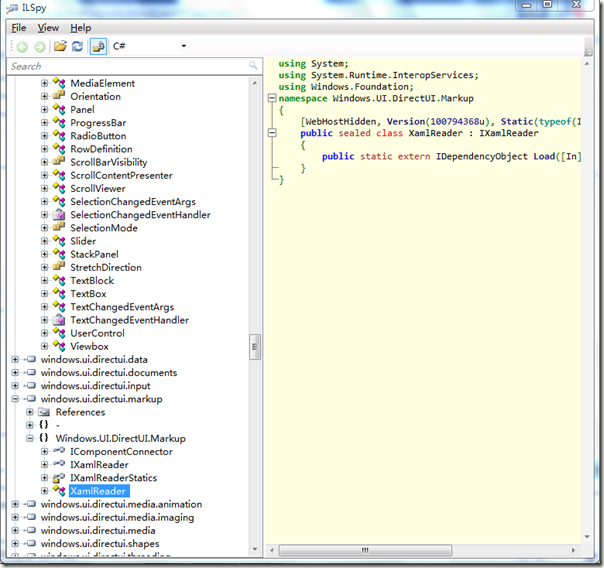Click the search magnifier icon
This screenshot has width=604, height=568.
click(x=253, y=65)
